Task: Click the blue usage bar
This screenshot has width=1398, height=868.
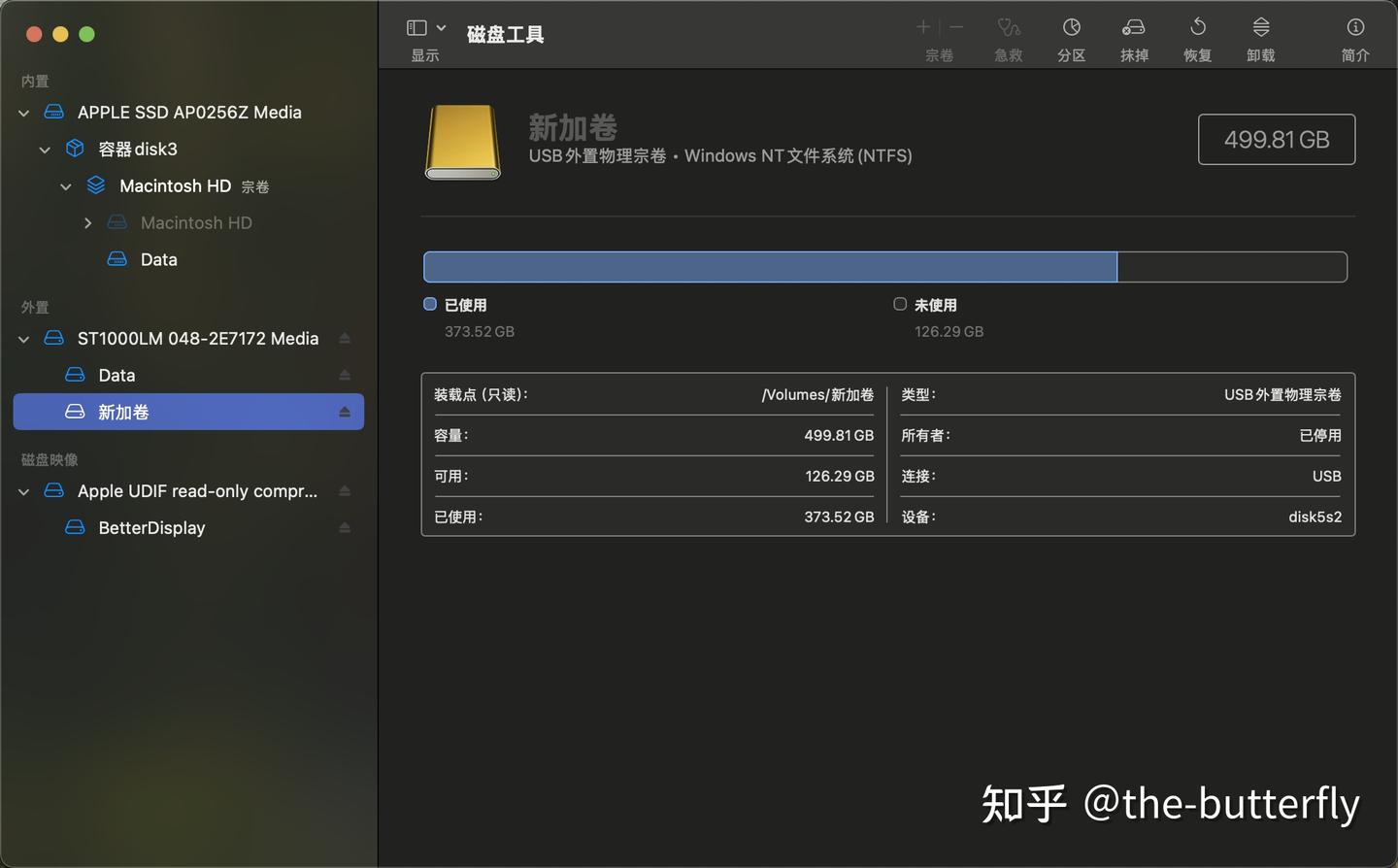Action: click(767, 266)
